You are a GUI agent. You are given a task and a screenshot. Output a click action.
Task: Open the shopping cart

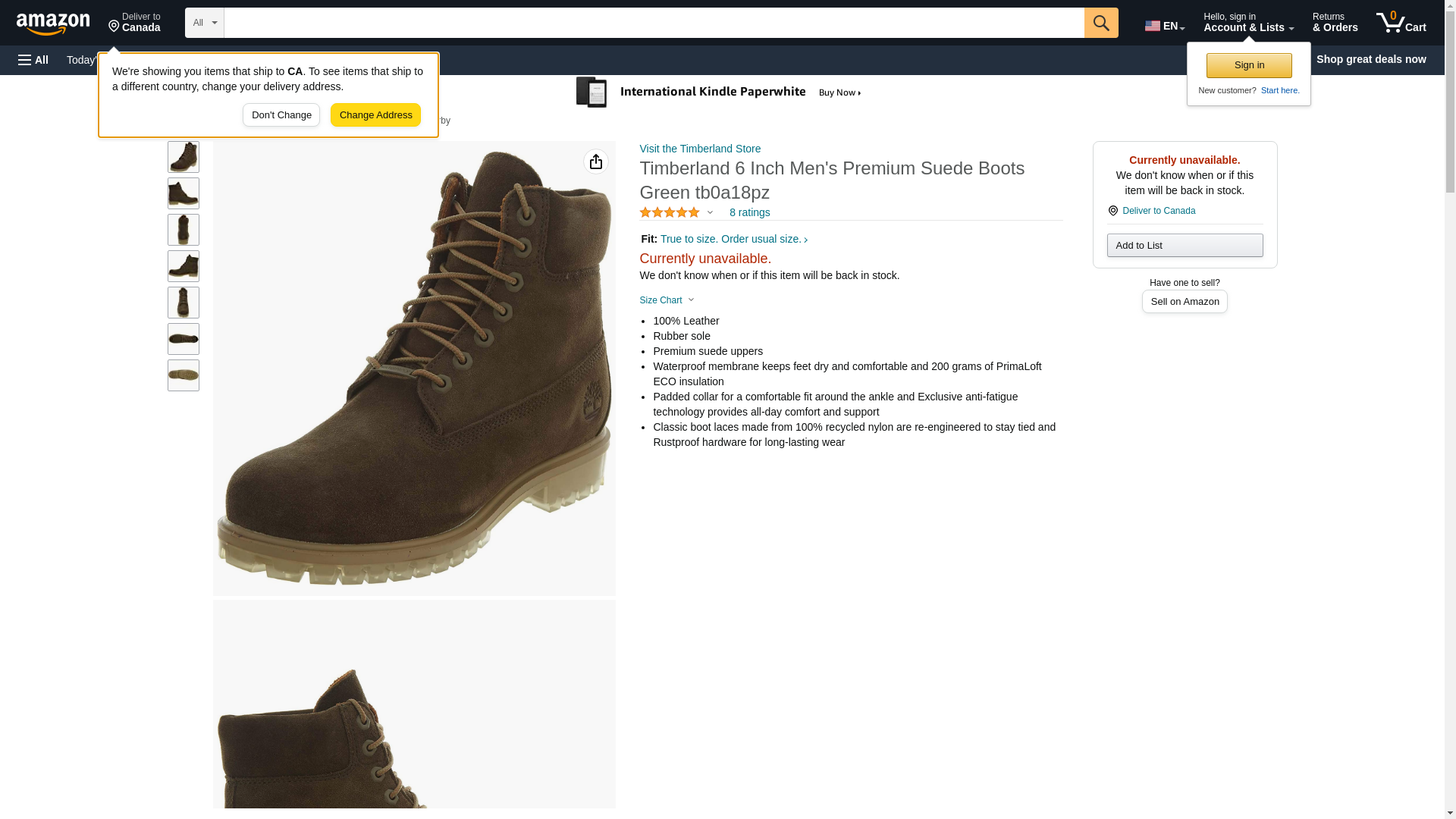1401,23
